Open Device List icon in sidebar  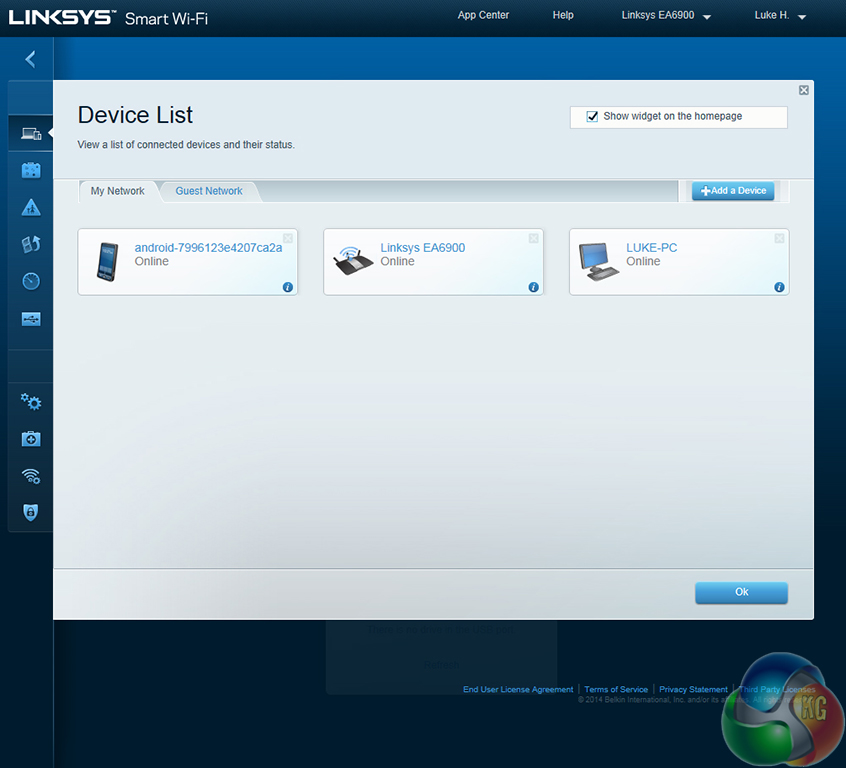click(31, 133)
